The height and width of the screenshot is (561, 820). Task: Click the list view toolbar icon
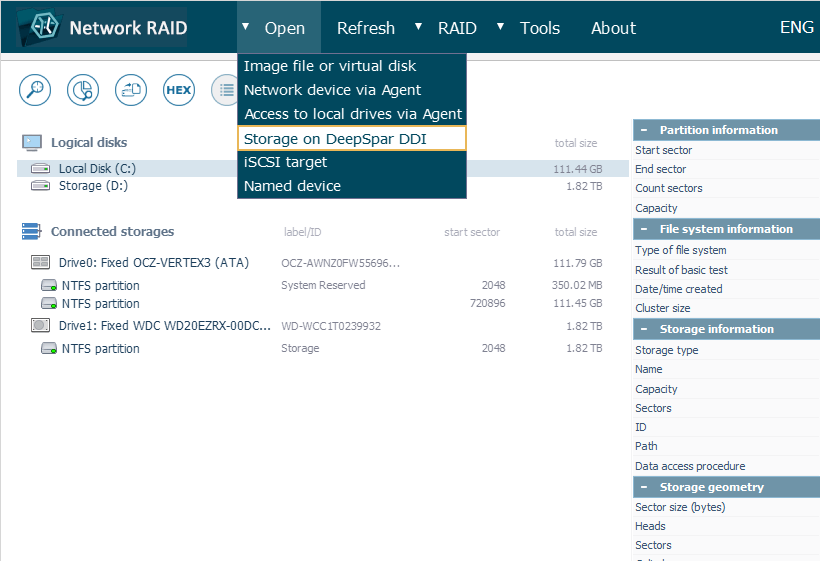tap(225, 90)
